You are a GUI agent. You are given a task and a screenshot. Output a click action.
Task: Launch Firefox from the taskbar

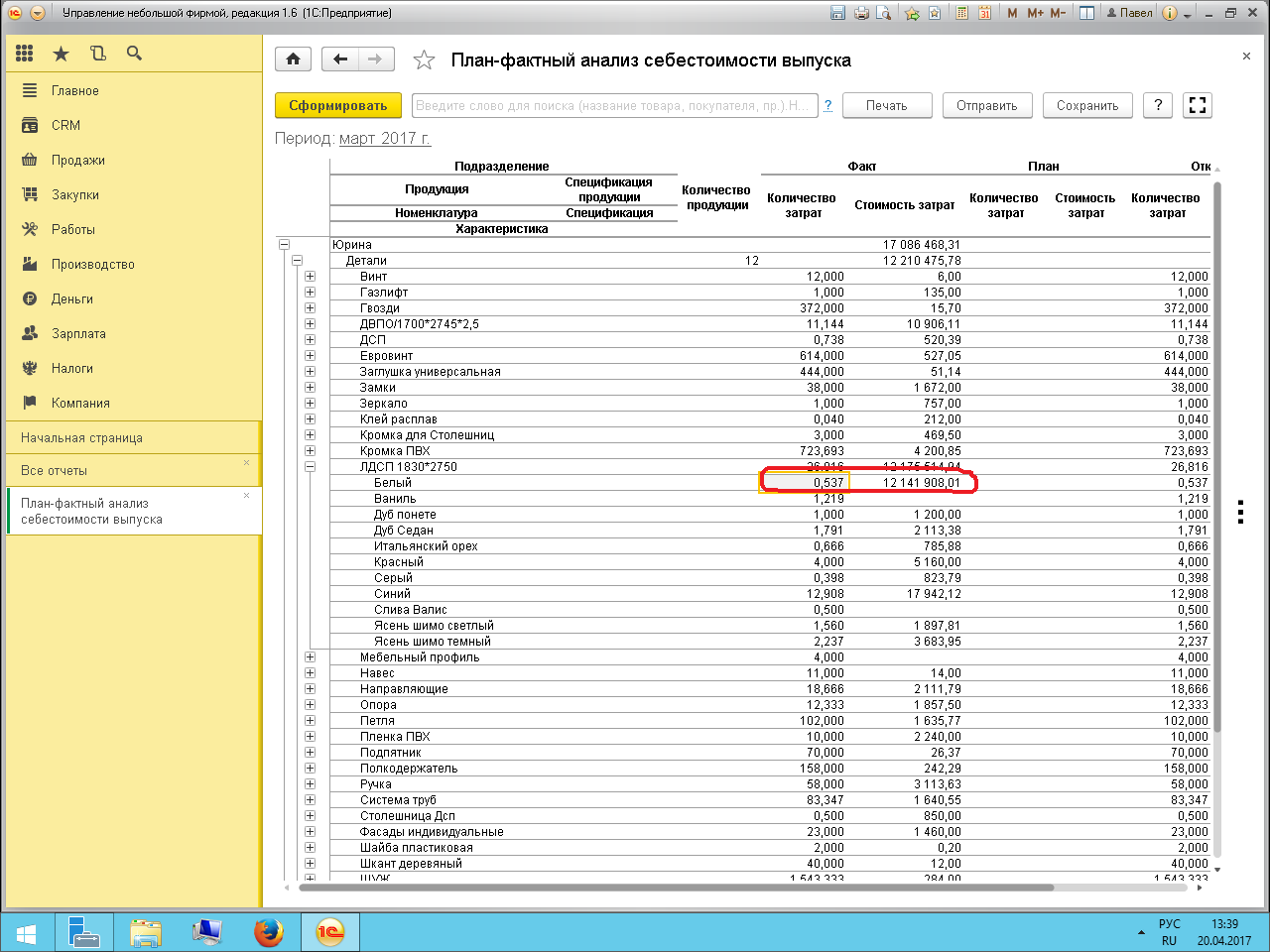(x=268, y=932)
